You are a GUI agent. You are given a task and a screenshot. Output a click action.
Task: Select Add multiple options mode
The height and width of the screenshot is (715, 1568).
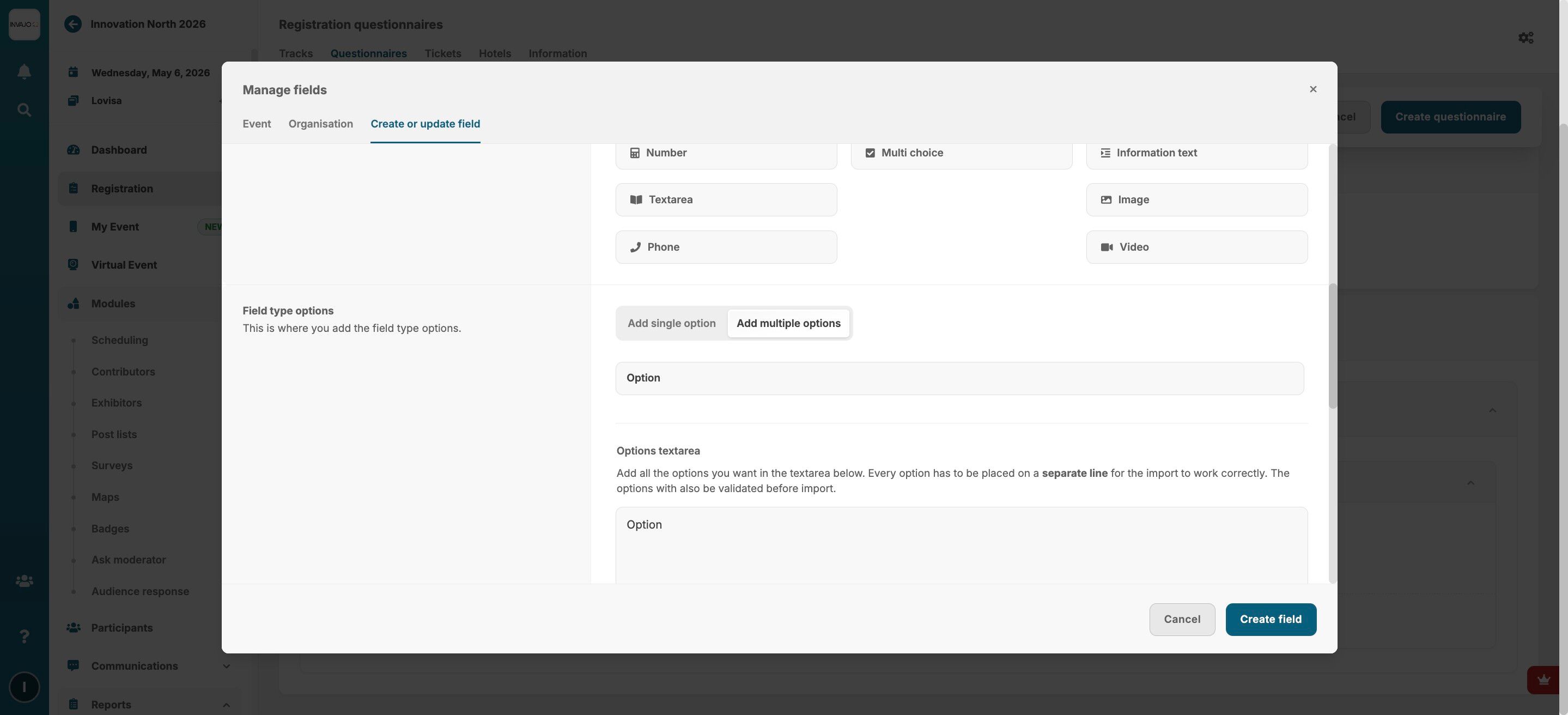pos(788,323)
